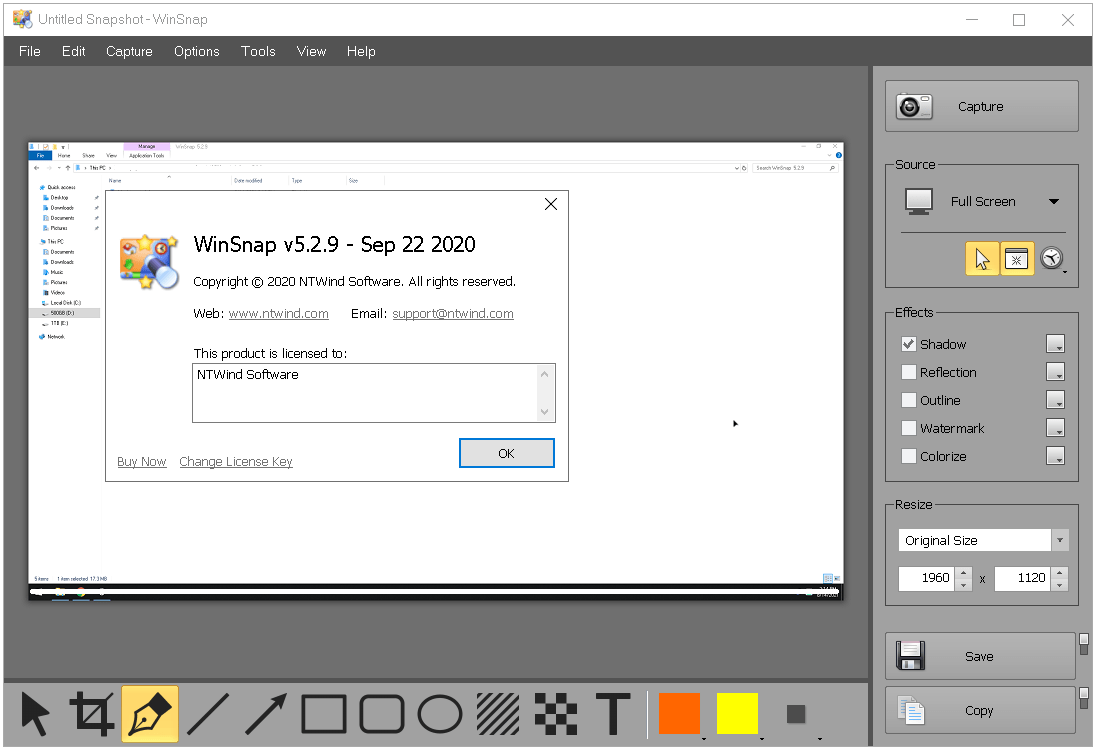Open the Full Screen source dropdown
The height and width of the screenshot is (749, 1095).
tap(1054, 202)
